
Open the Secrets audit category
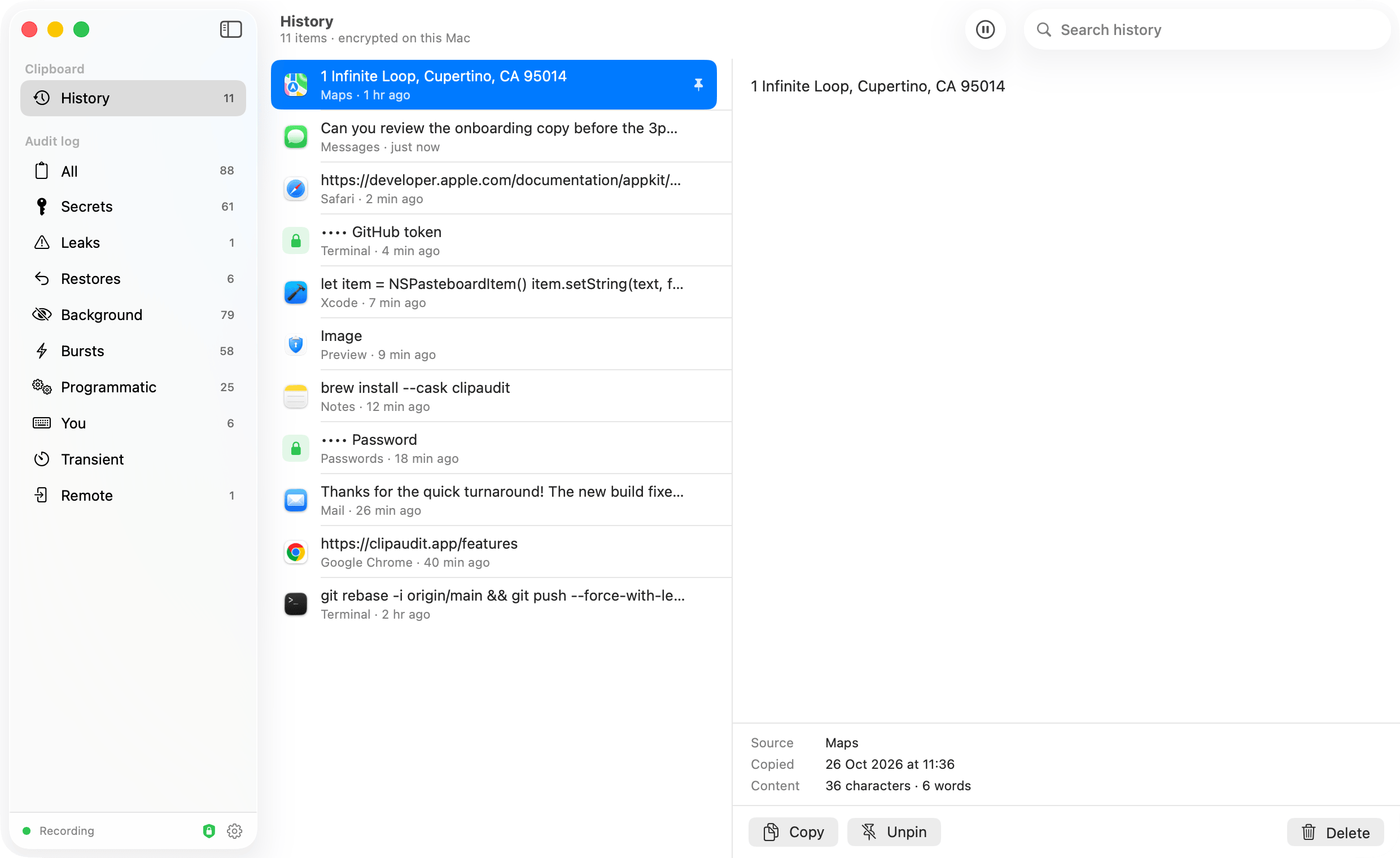click(x=133, y=206)
